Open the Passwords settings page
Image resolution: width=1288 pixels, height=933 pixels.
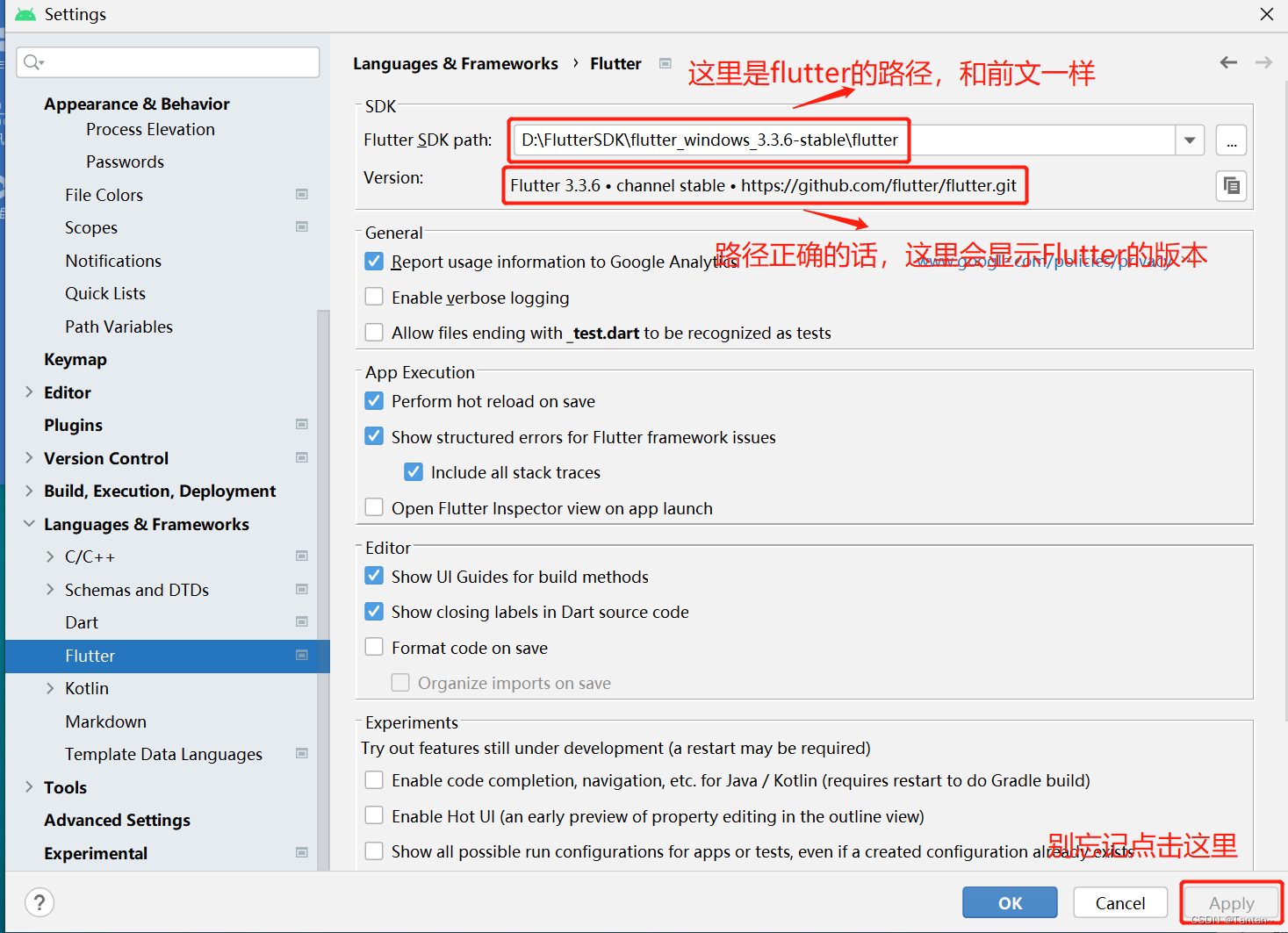(x=126, y=161)
